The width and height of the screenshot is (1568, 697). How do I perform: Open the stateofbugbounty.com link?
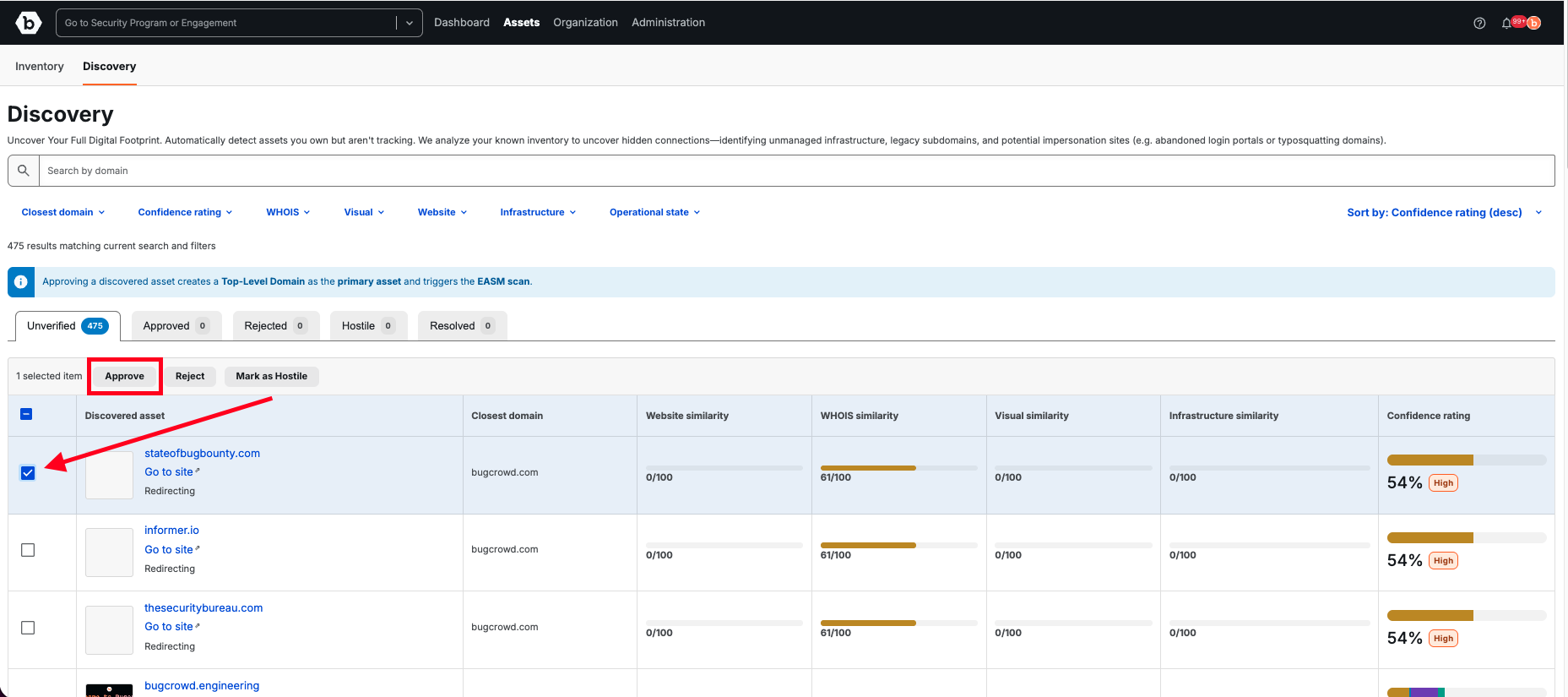coord(202,454)
